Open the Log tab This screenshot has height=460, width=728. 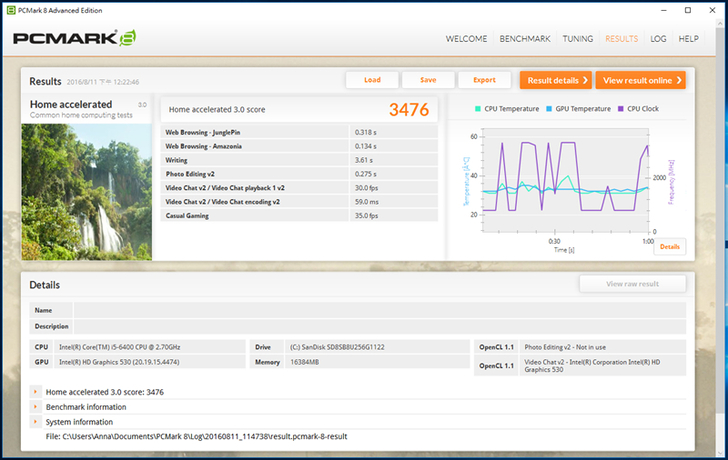click(x=658, y=39)
